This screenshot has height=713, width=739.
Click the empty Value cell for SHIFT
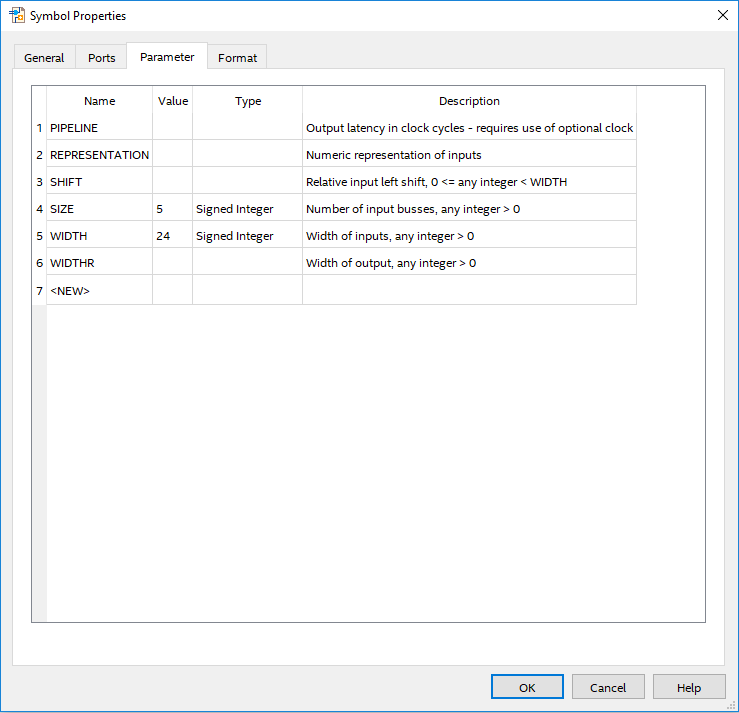pos(172,181)
